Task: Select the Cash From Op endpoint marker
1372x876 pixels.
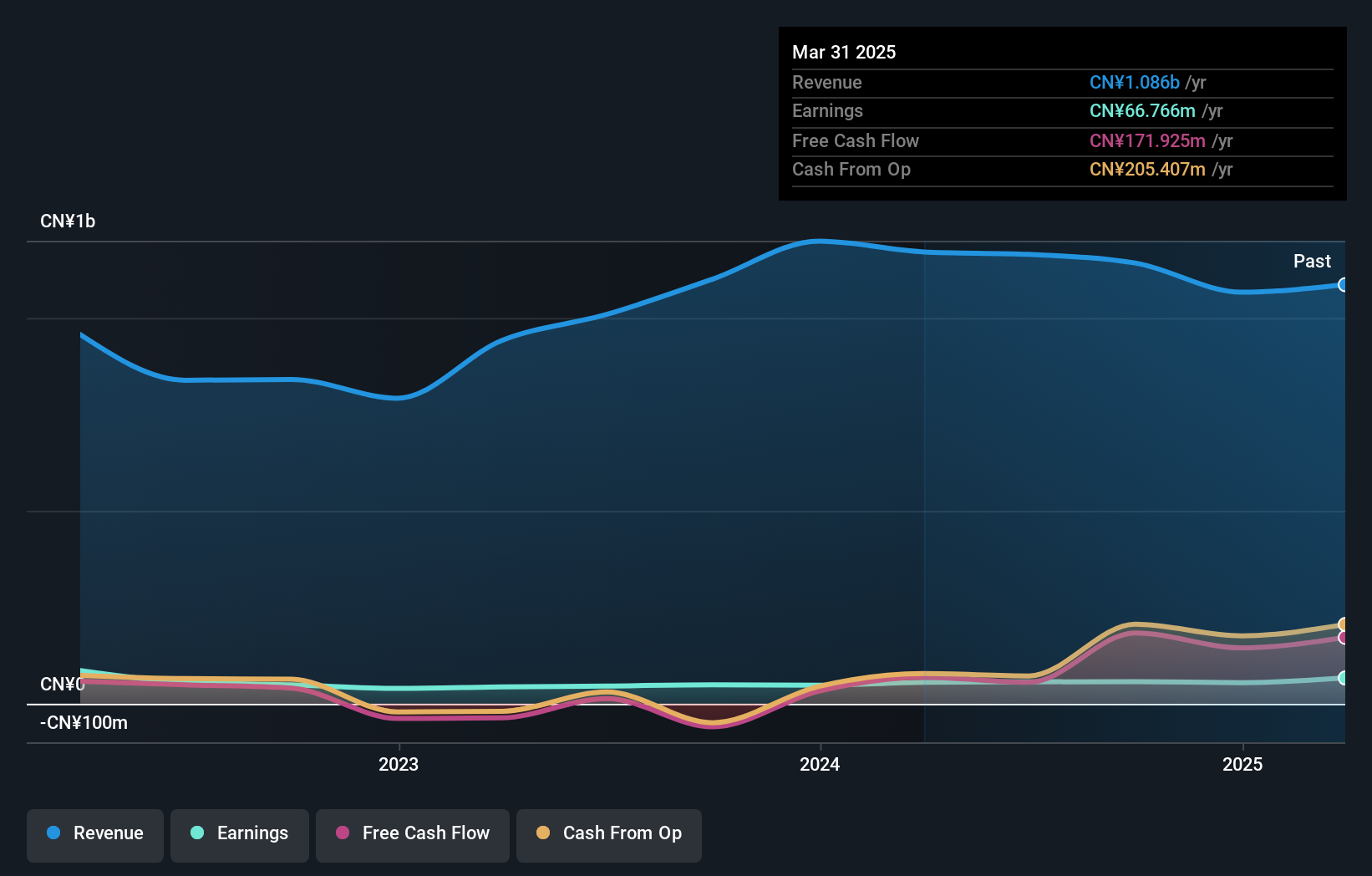Action: 1344,624
